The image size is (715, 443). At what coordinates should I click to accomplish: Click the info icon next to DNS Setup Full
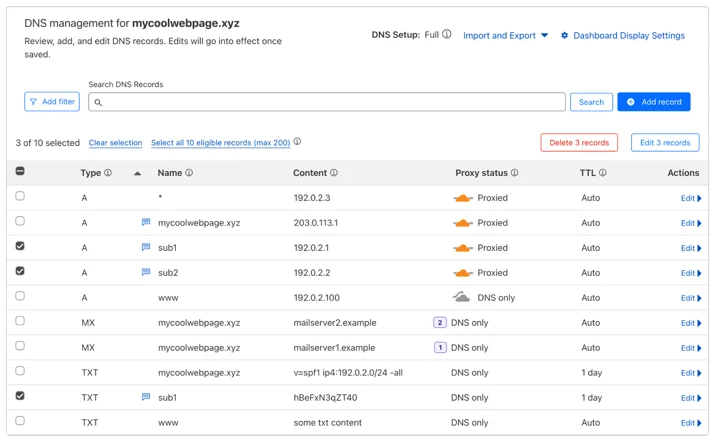click(447, 34)
